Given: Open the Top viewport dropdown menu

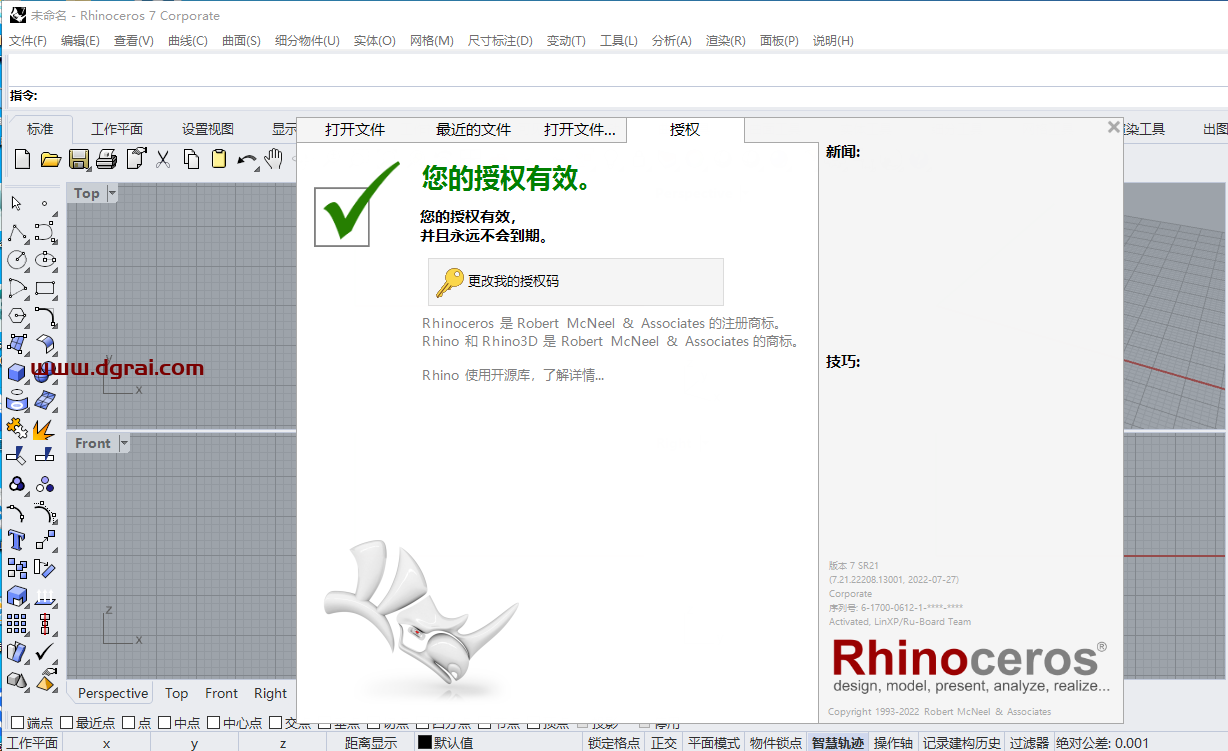Looking at the screenshot, I should 110,192.
